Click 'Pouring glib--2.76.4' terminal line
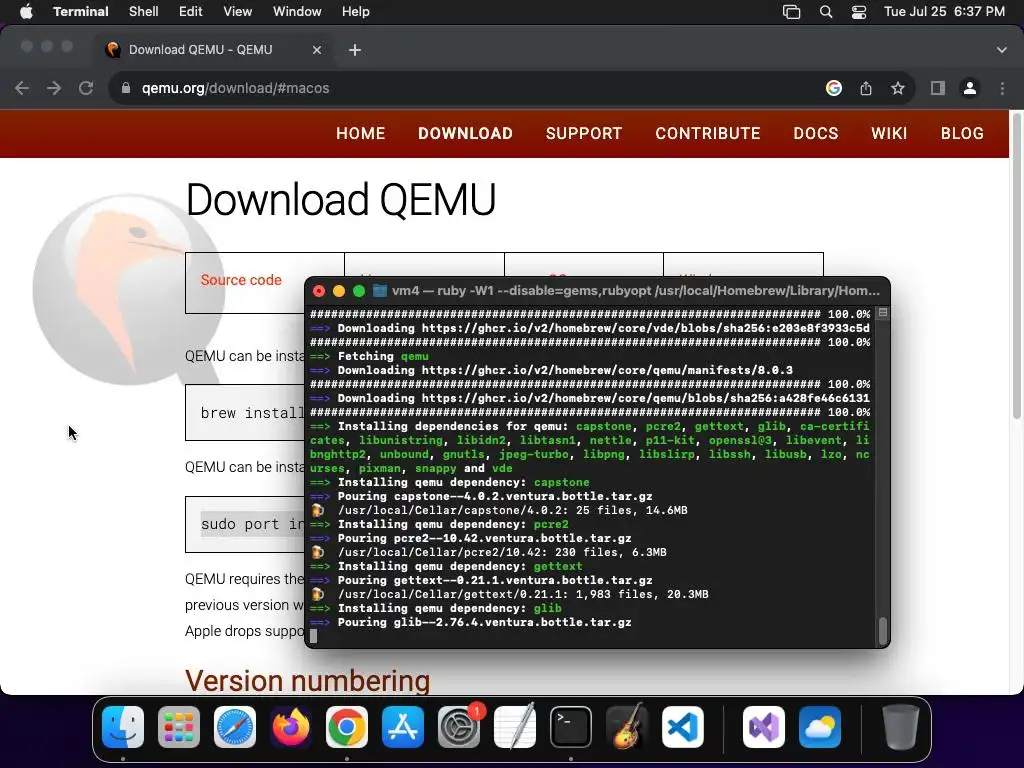 tap(470, 622)
